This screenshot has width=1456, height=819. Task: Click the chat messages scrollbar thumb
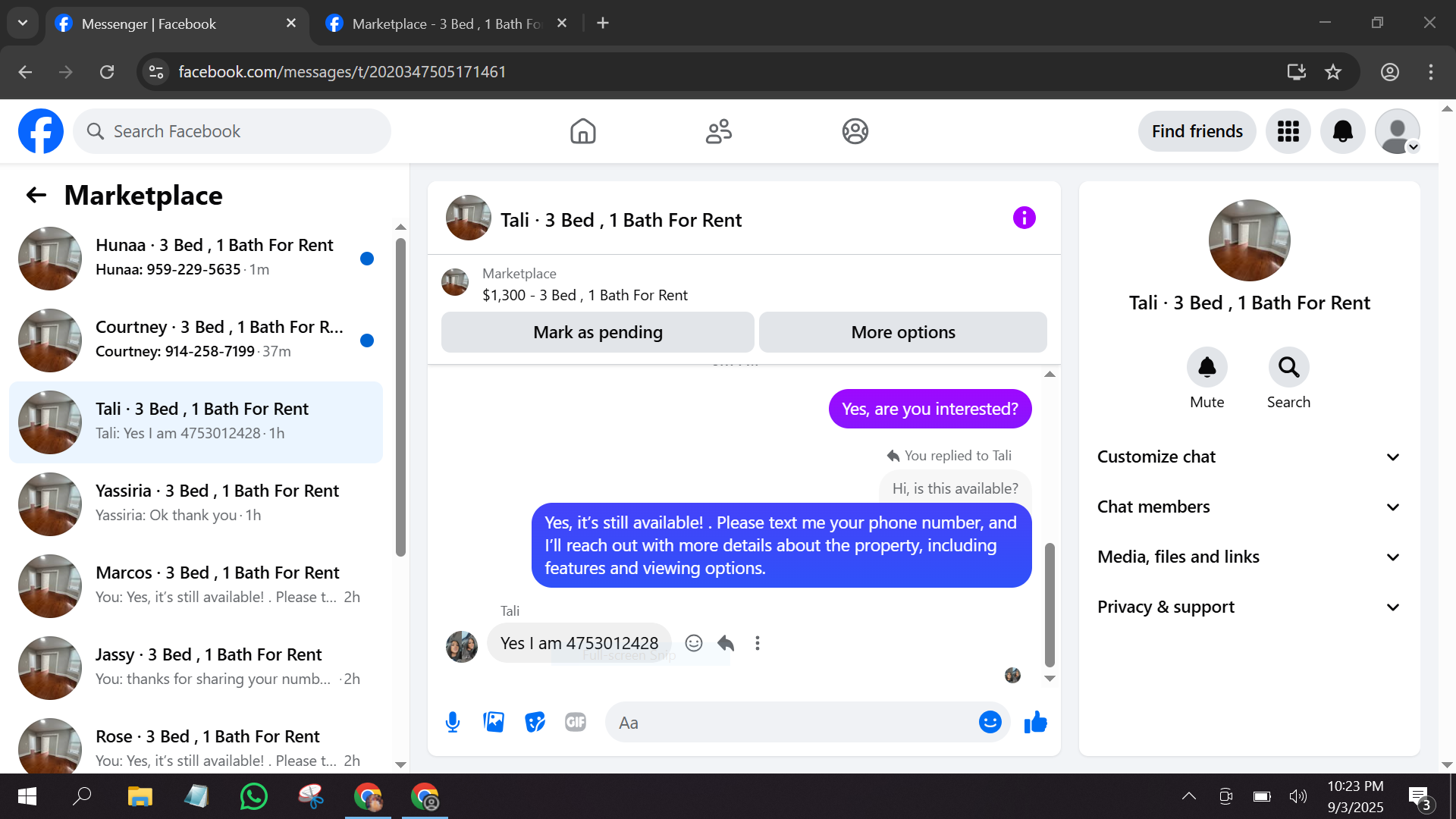coord(1050,604)
